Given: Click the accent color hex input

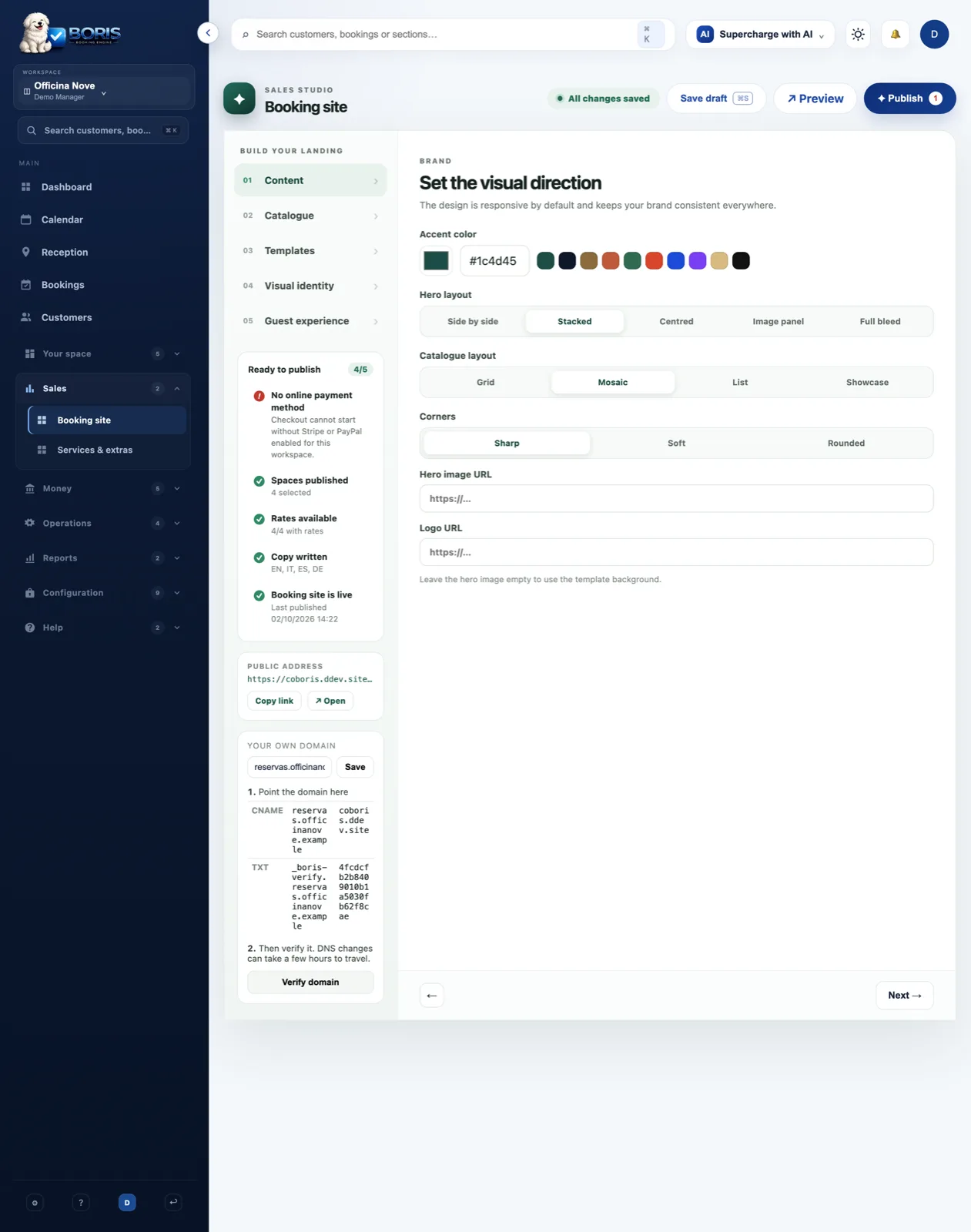Looking at the screenshot, I should point(494,261).
